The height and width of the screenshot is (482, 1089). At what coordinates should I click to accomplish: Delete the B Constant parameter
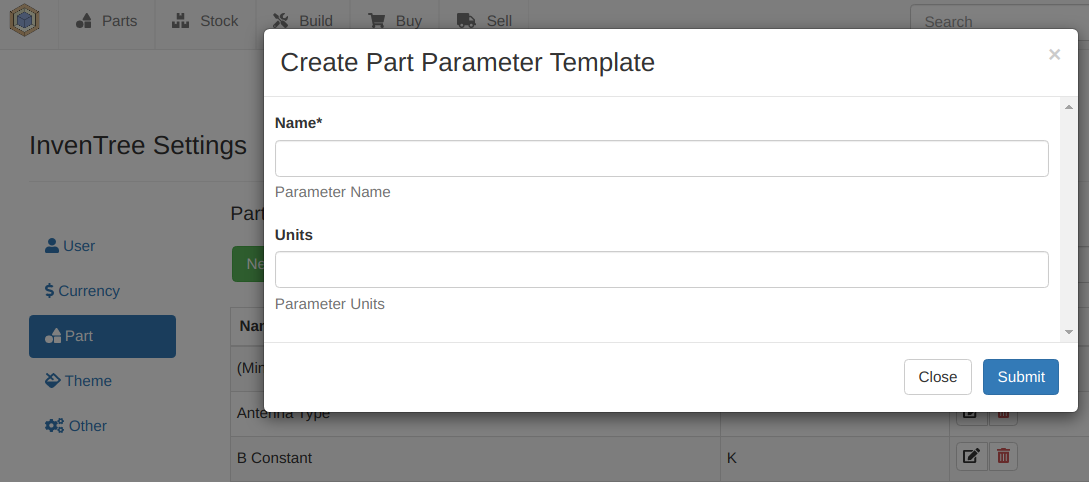tap(1004, 457)
